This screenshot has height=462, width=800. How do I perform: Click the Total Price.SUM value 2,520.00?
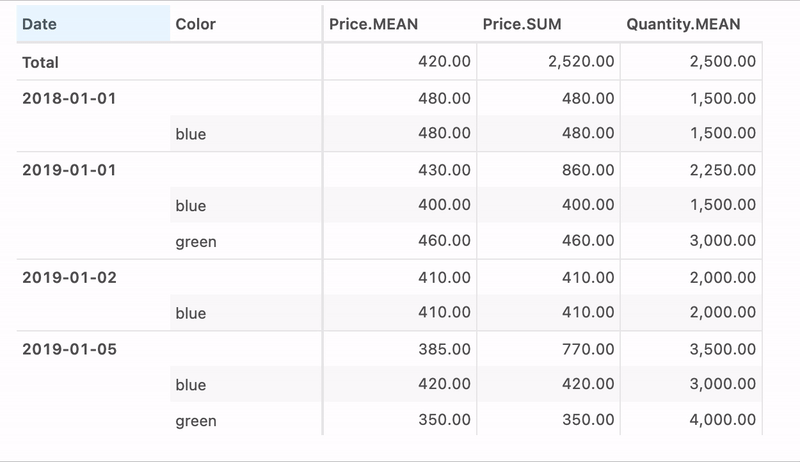pos(581,62)
